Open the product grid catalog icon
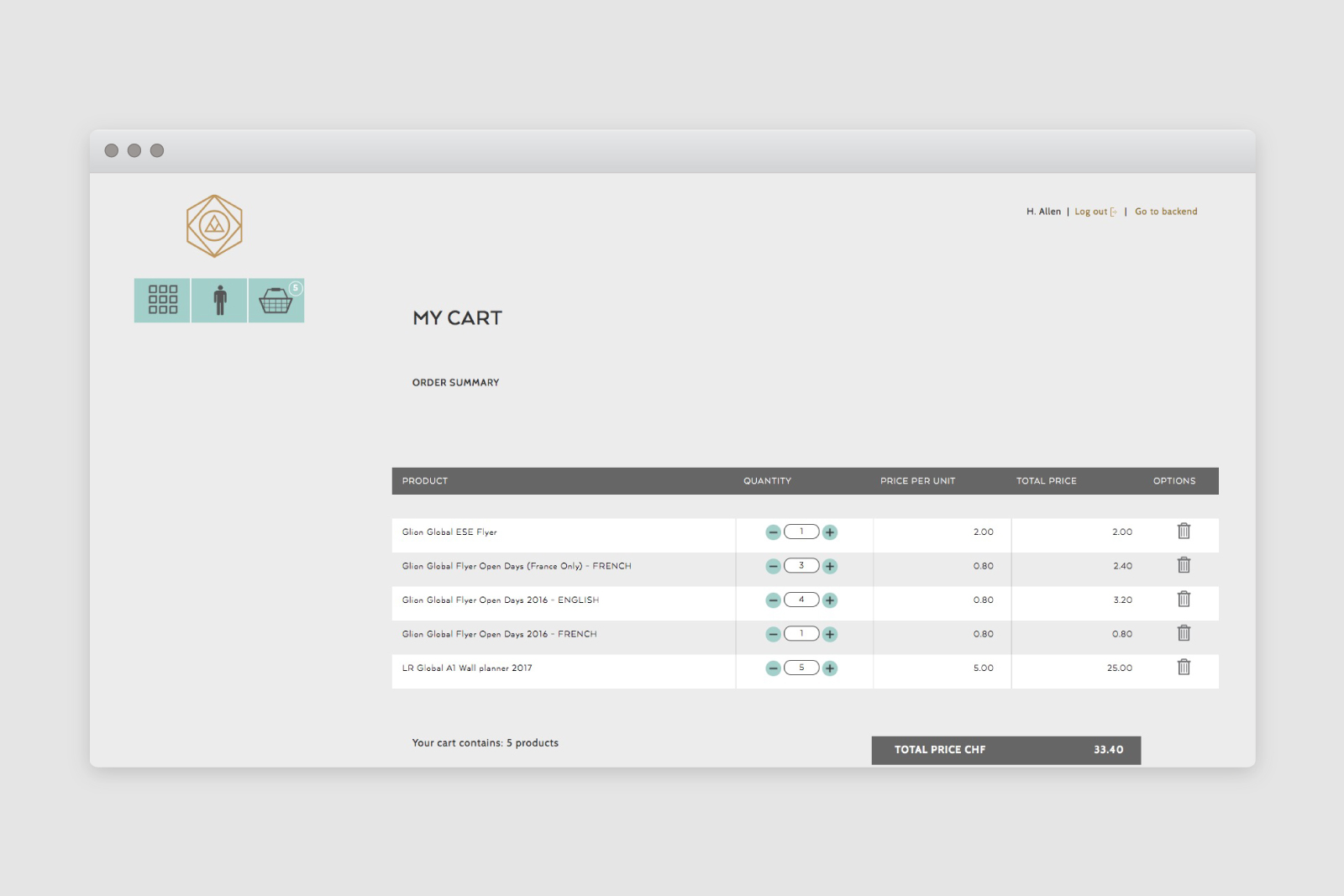 [x=162, y=300]
